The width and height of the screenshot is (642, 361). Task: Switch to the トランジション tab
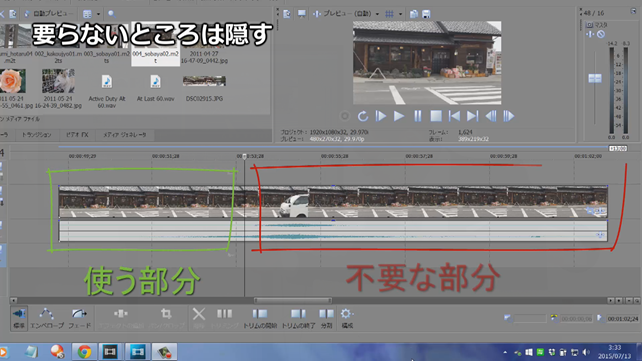[x=36, y=135]
